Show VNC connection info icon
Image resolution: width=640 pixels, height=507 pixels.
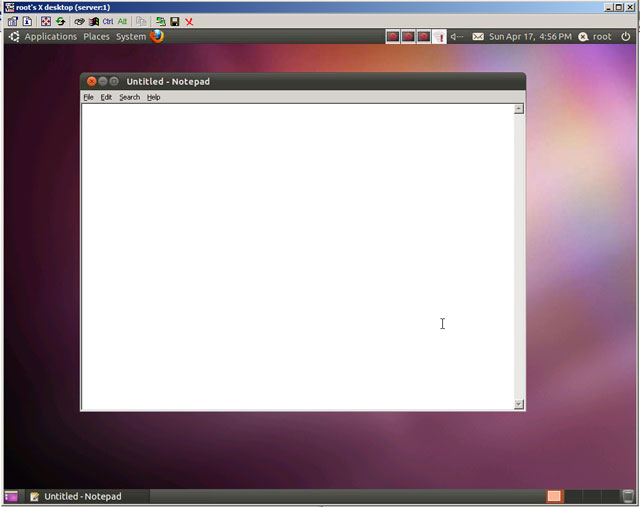point(27,22)
